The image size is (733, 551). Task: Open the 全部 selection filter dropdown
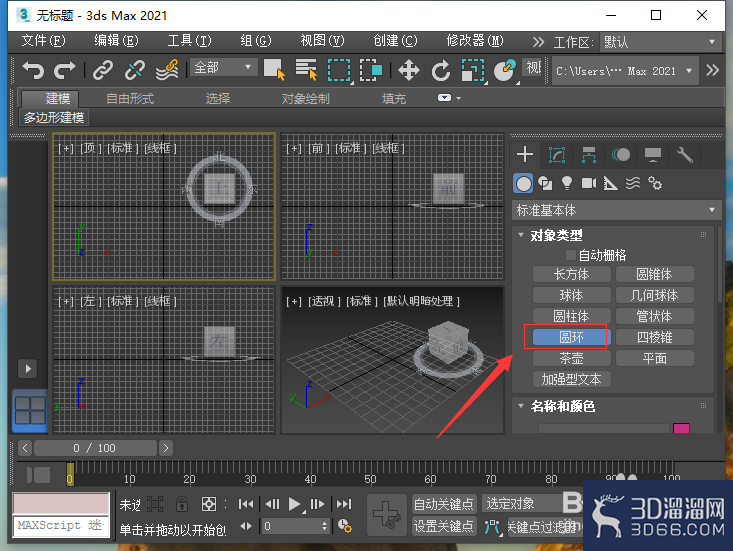223,67
